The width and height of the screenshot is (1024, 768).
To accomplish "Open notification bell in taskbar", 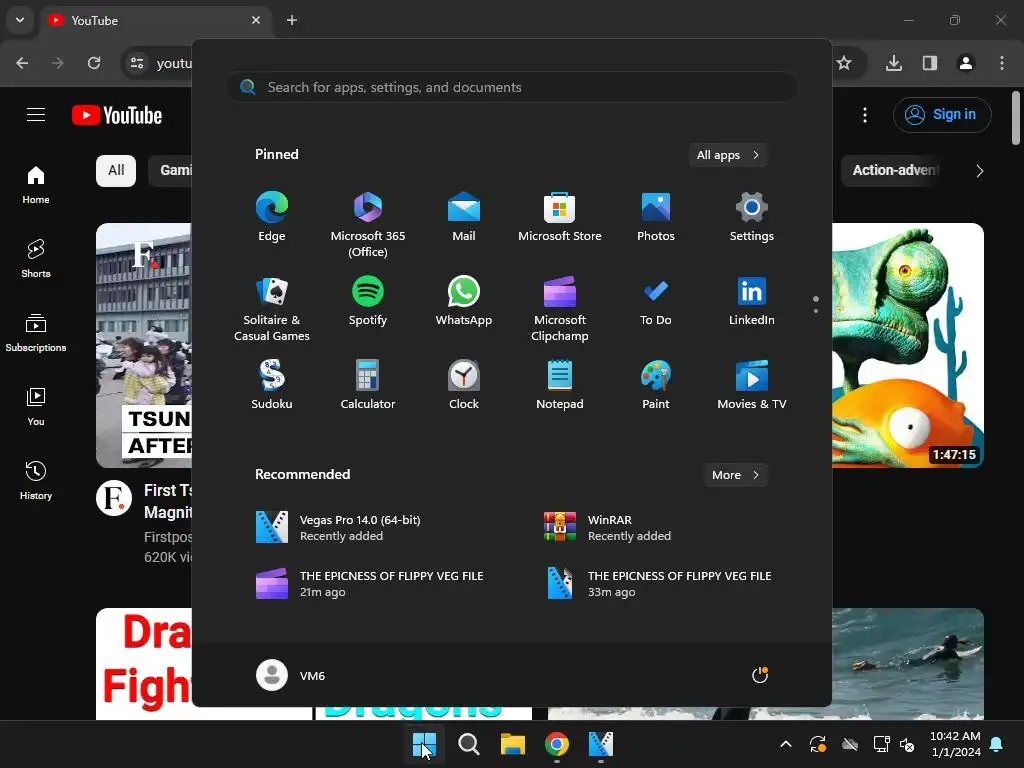I will pos(997,744).
